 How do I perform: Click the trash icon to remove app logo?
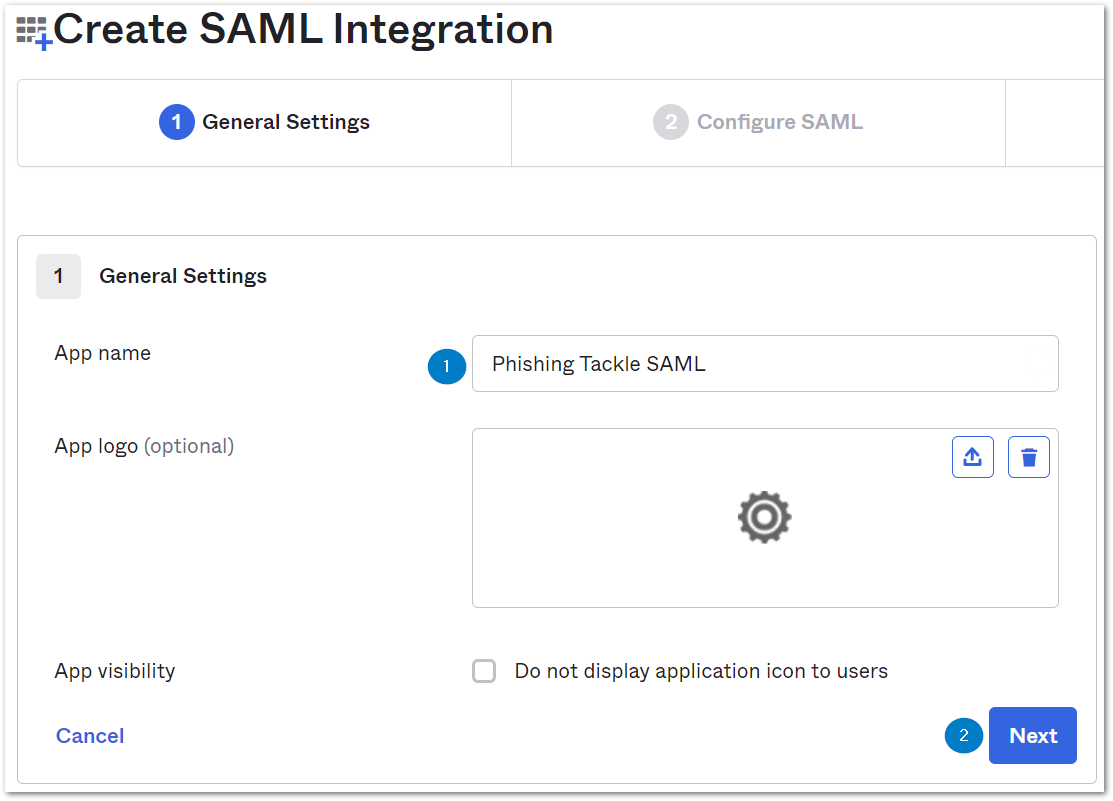[x=1028, y=456]
